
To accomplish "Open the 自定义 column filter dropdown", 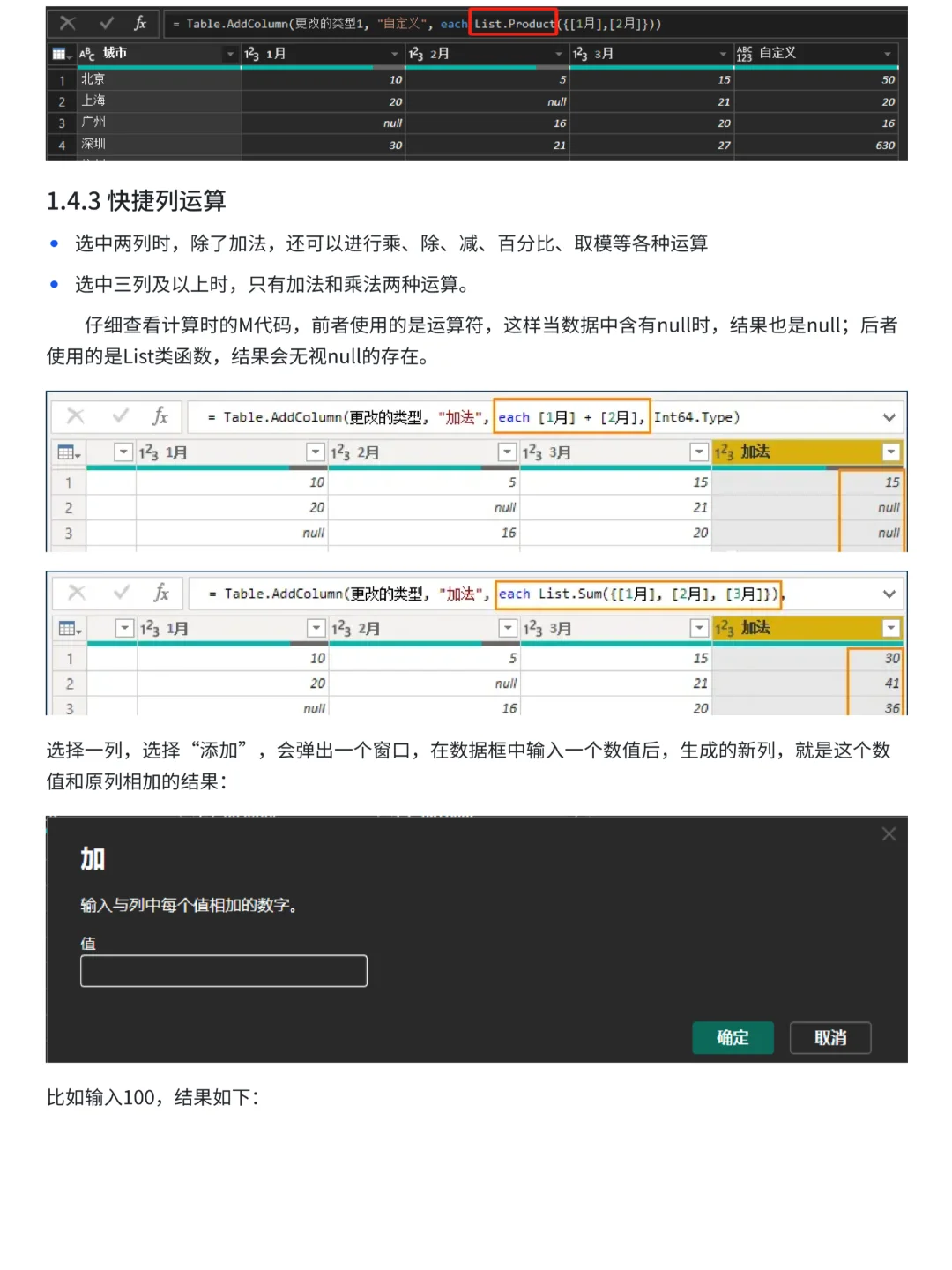I will point(888,54).
